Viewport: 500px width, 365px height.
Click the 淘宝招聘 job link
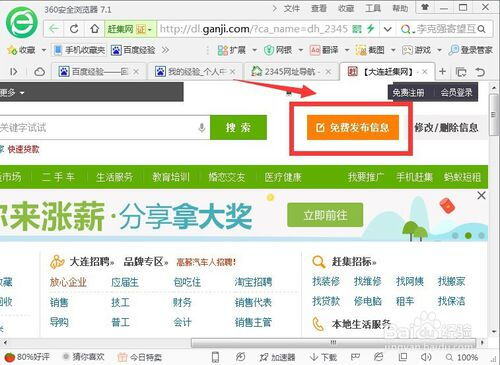pos(253,282)
